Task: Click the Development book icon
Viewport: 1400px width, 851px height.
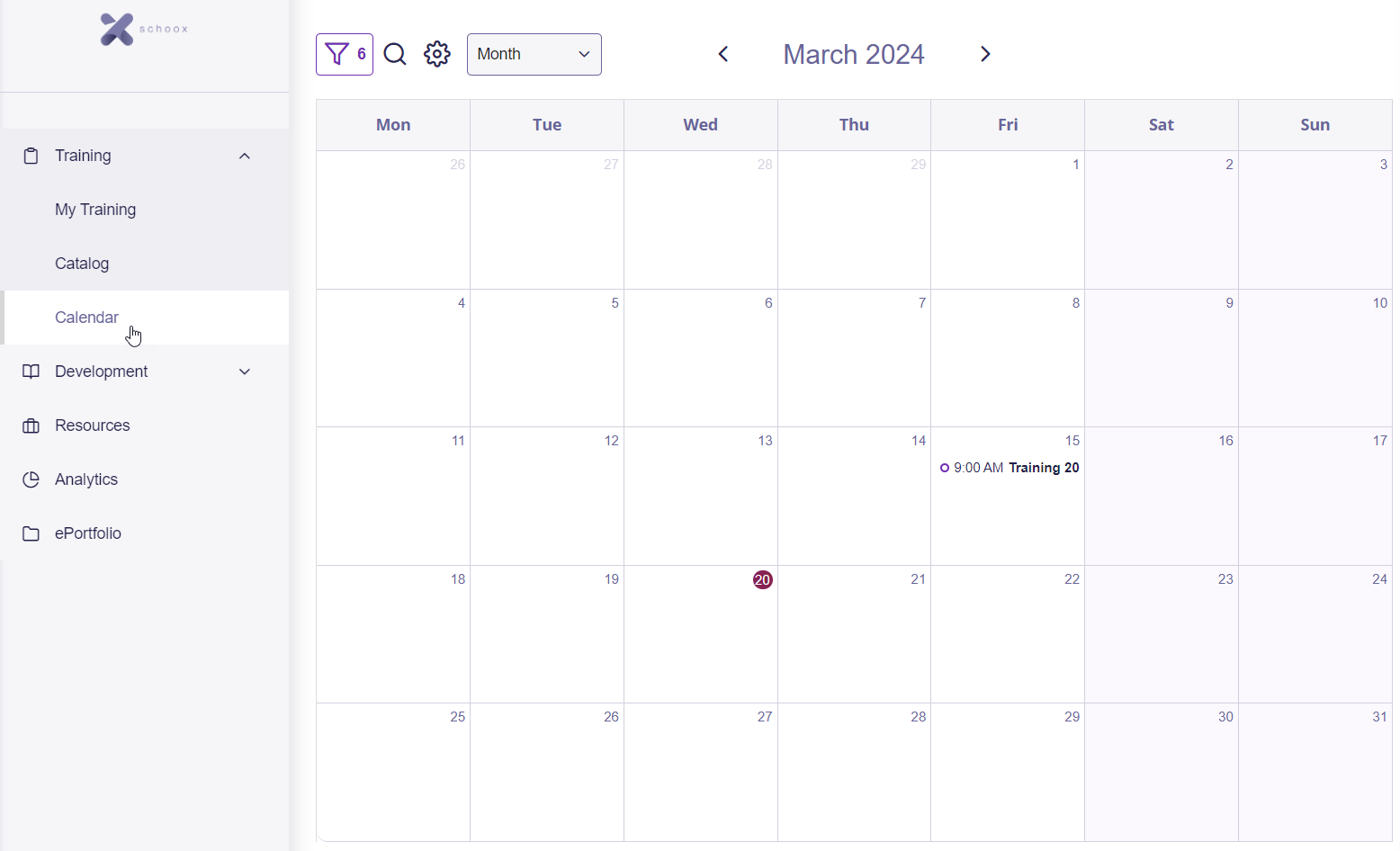Action: (31, 372)
